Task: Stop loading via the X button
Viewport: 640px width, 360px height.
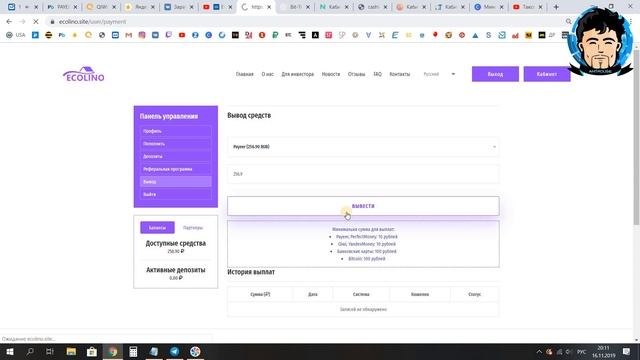Action: click(x=36, y=22)
